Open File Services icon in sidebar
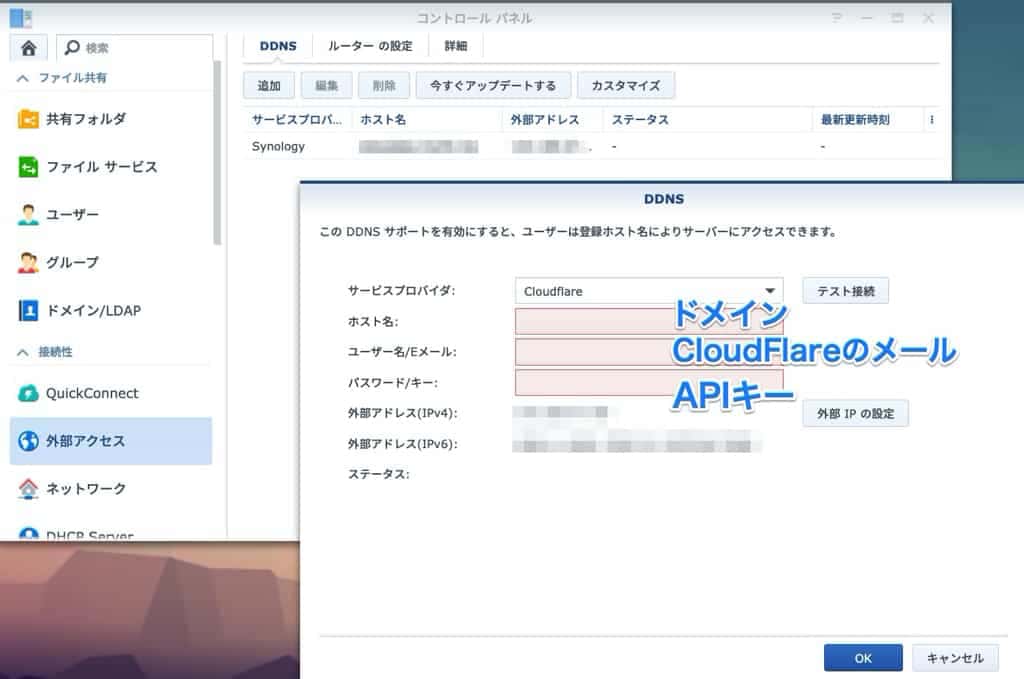Viewport: 1024px width, 679px height. 28,167
